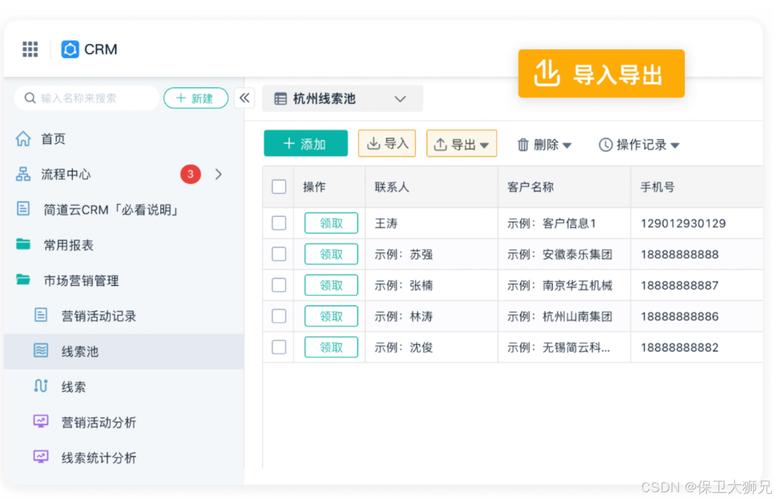Check the checkbox for the 张楠 row

coord(279,285)
